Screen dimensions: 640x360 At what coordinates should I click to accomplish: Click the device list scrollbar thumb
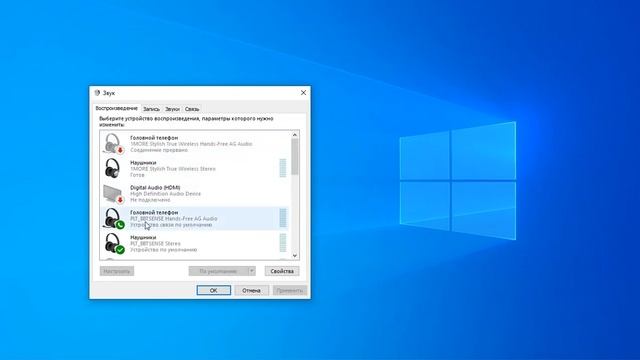[x=295, y=157]
